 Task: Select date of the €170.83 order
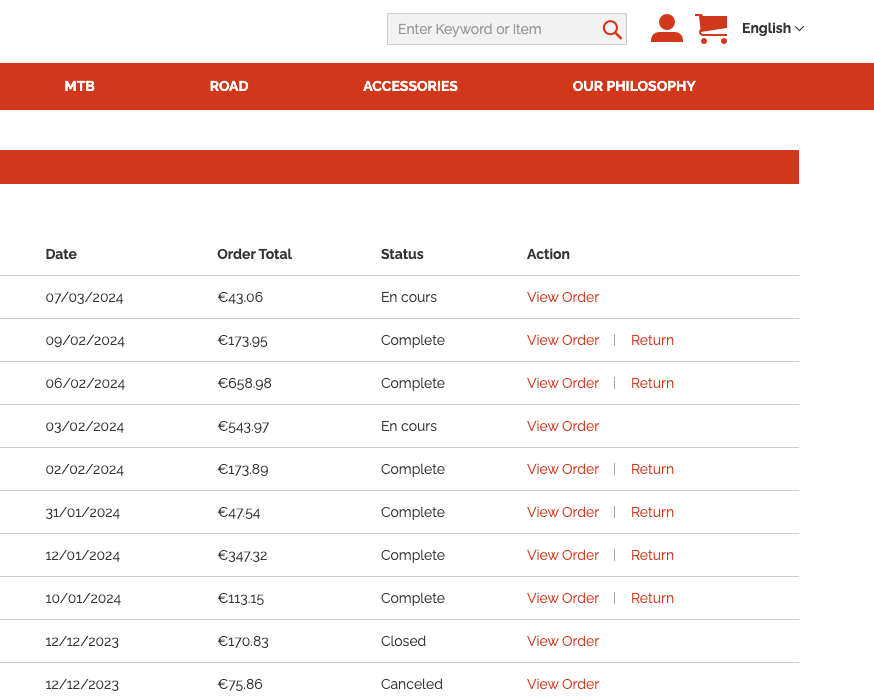[82, 642]
